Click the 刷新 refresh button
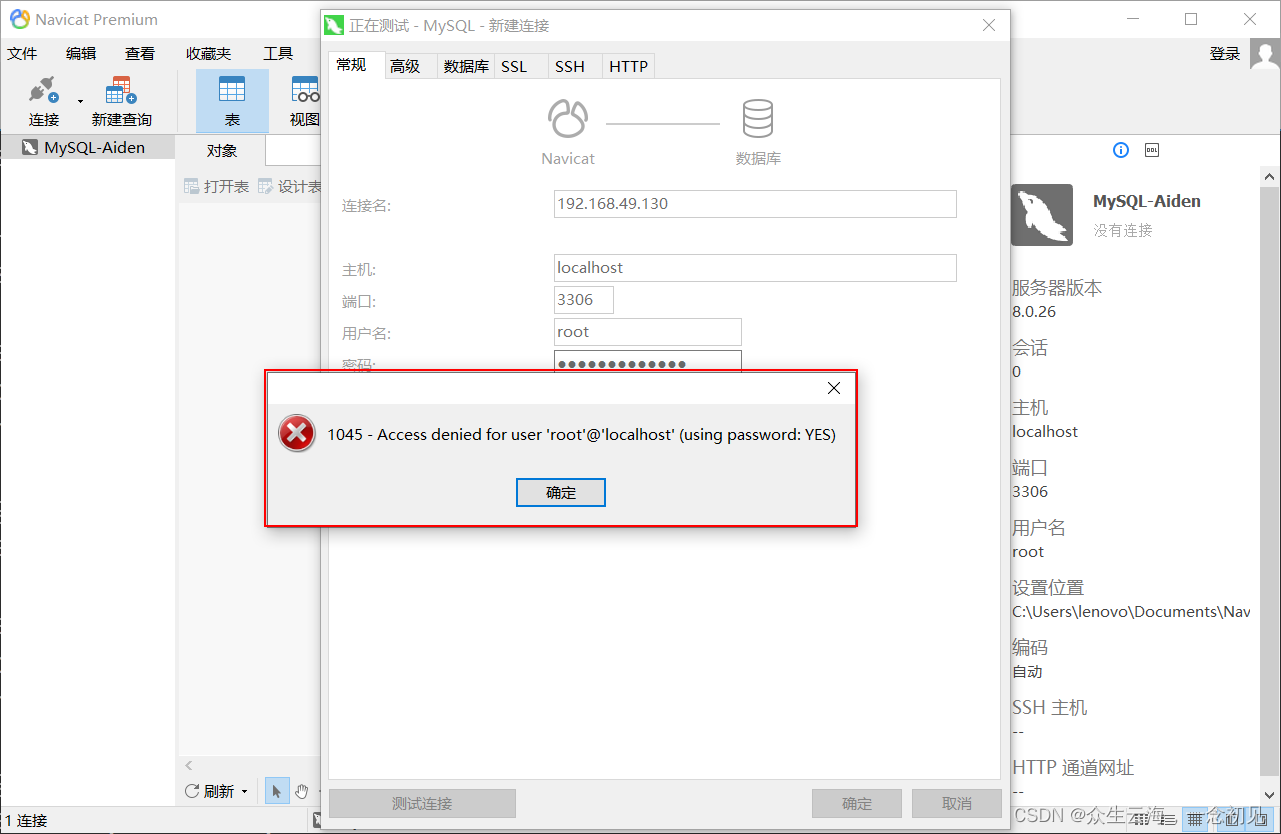 (x=210, y=791)
